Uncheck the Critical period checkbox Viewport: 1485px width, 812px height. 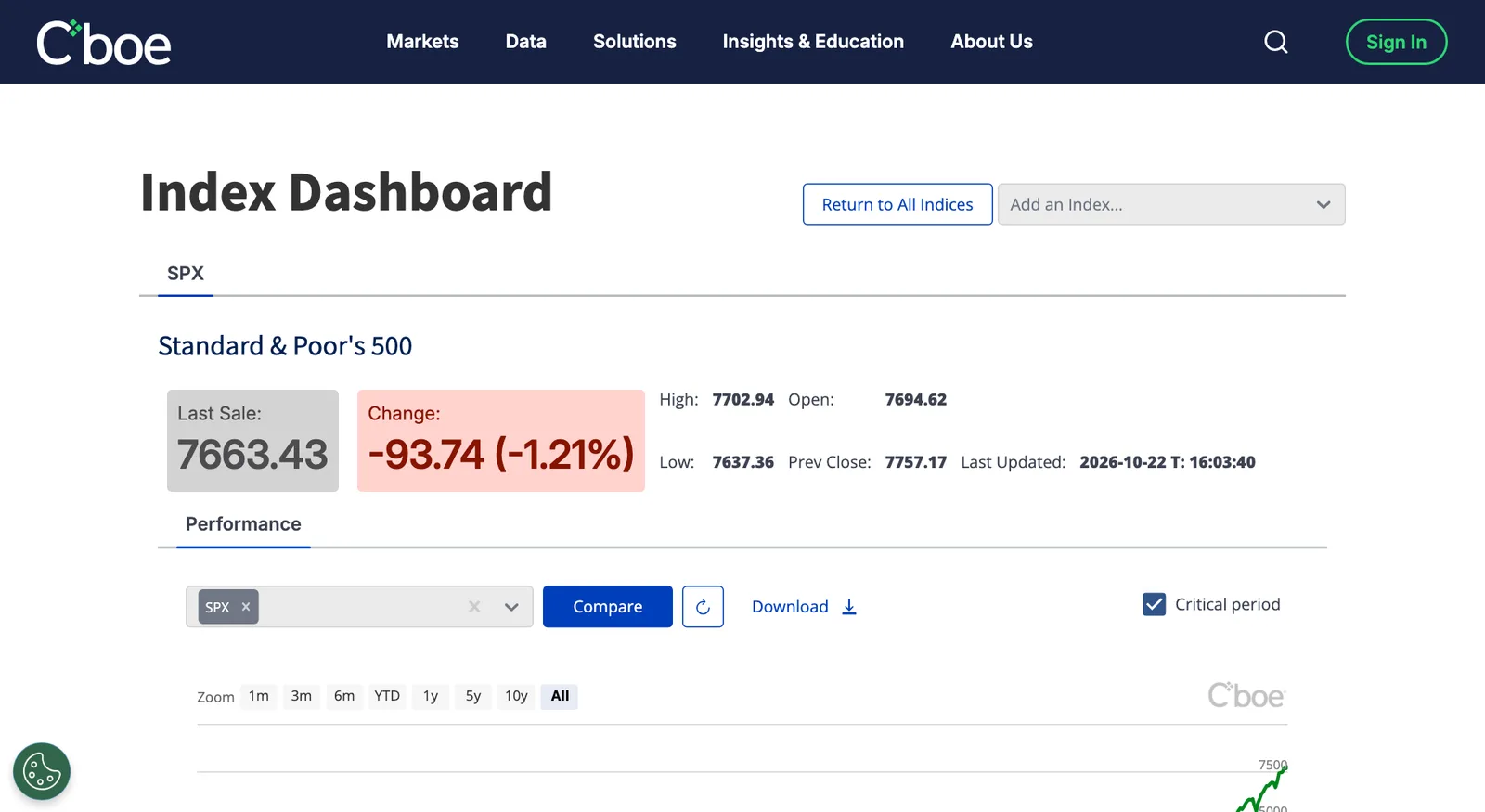click(x=1154, y=604)
